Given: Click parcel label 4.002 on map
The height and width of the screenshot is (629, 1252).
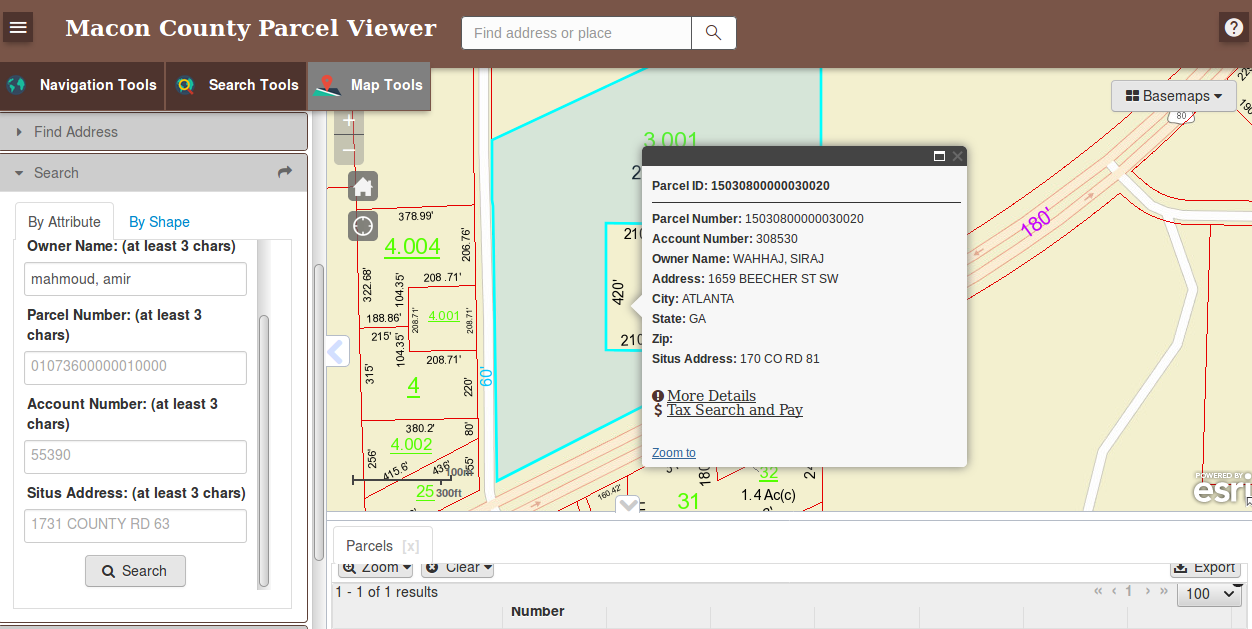Looking at the screenshot, I should 411,445.
